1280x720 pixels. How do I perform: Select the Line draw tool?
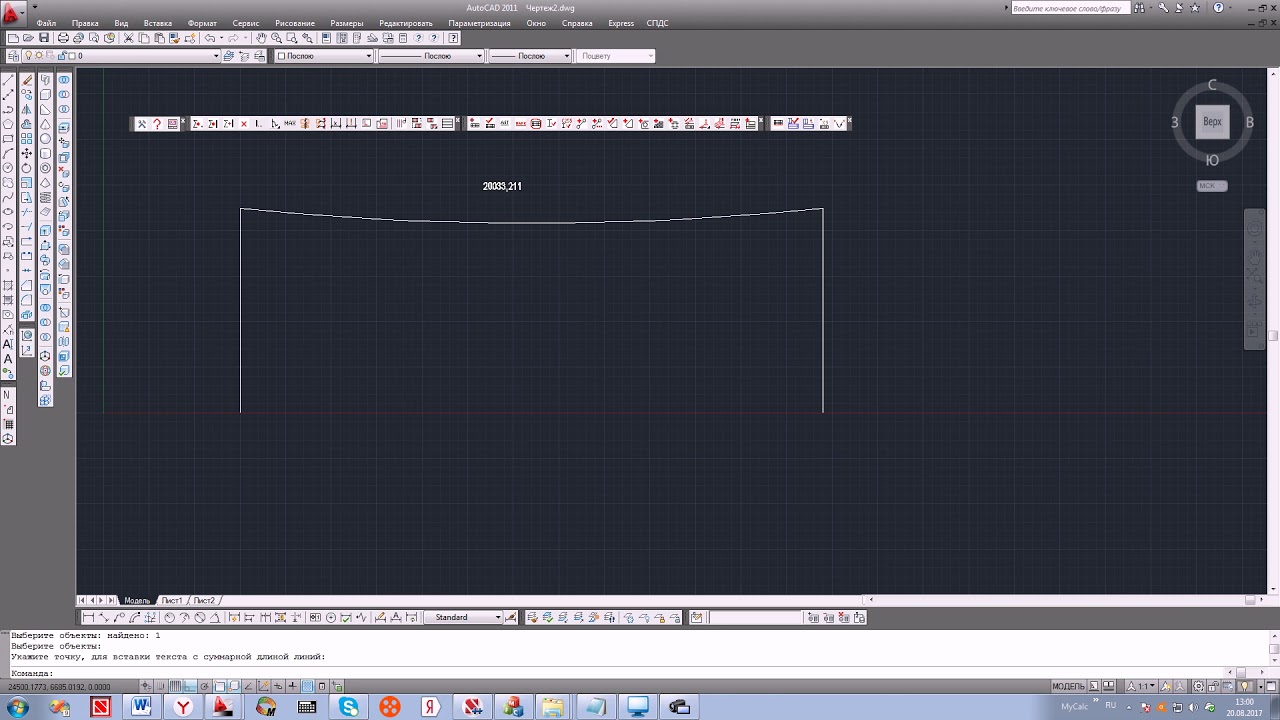pyautogui.click(x=8, y=80)
